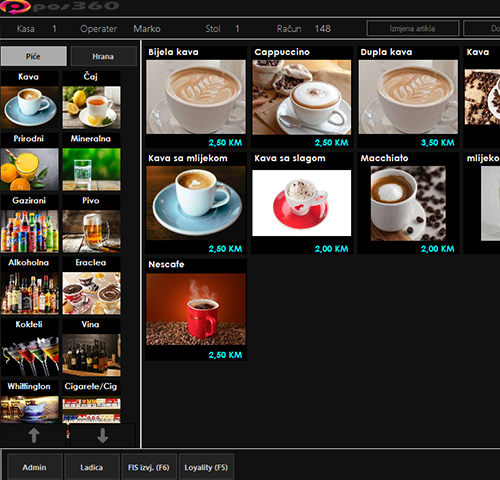
Task: Open the Pivo beer category
Action: (x=91, y=224)
